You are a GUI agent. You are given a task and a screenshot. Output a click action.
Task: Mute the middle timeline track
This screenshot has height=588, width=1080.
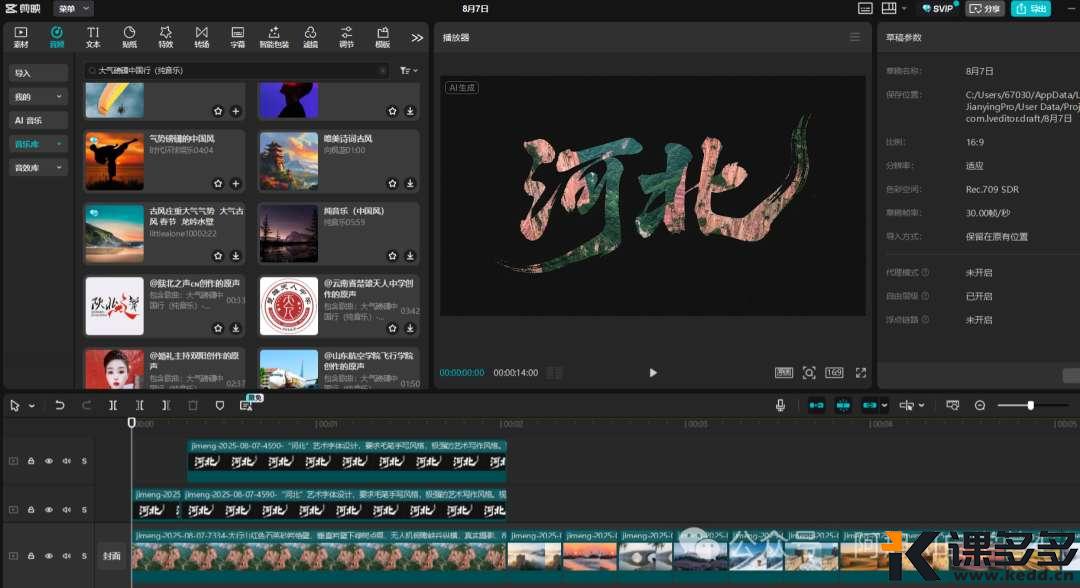point(67,510)
